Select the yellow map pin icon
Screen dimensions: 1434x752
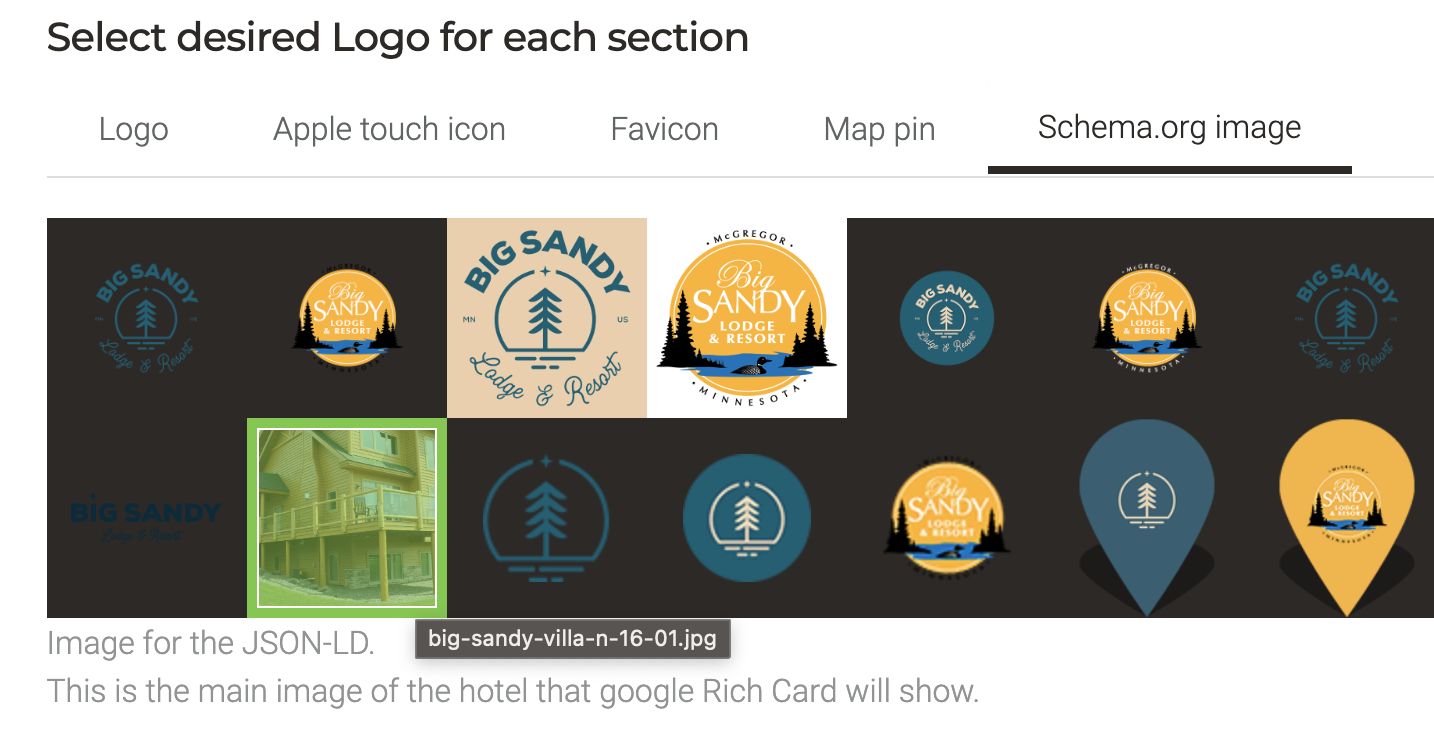pyautogui.click(x=1347, y=512)
